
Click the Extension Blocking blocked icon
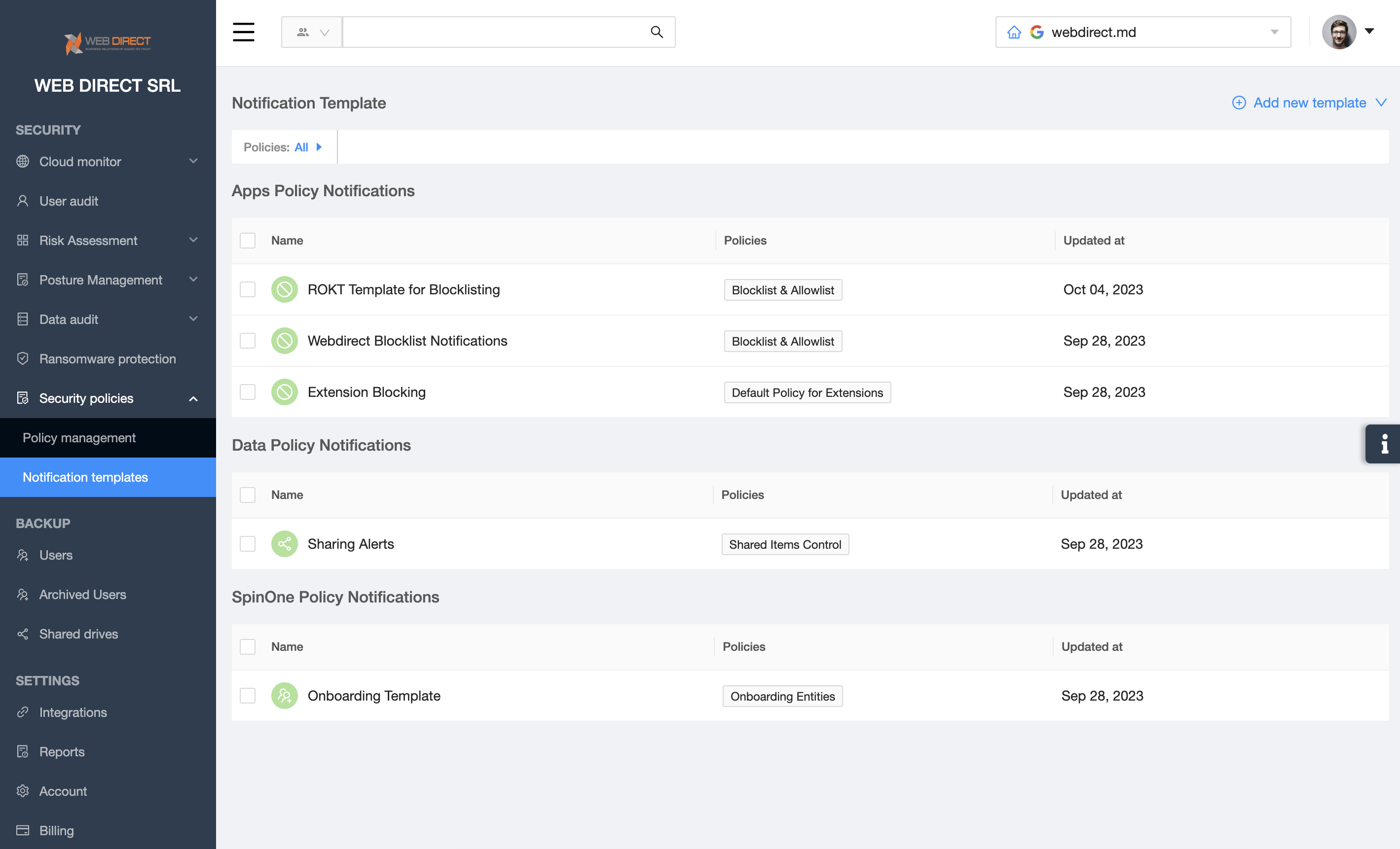(x=284, y=392)
